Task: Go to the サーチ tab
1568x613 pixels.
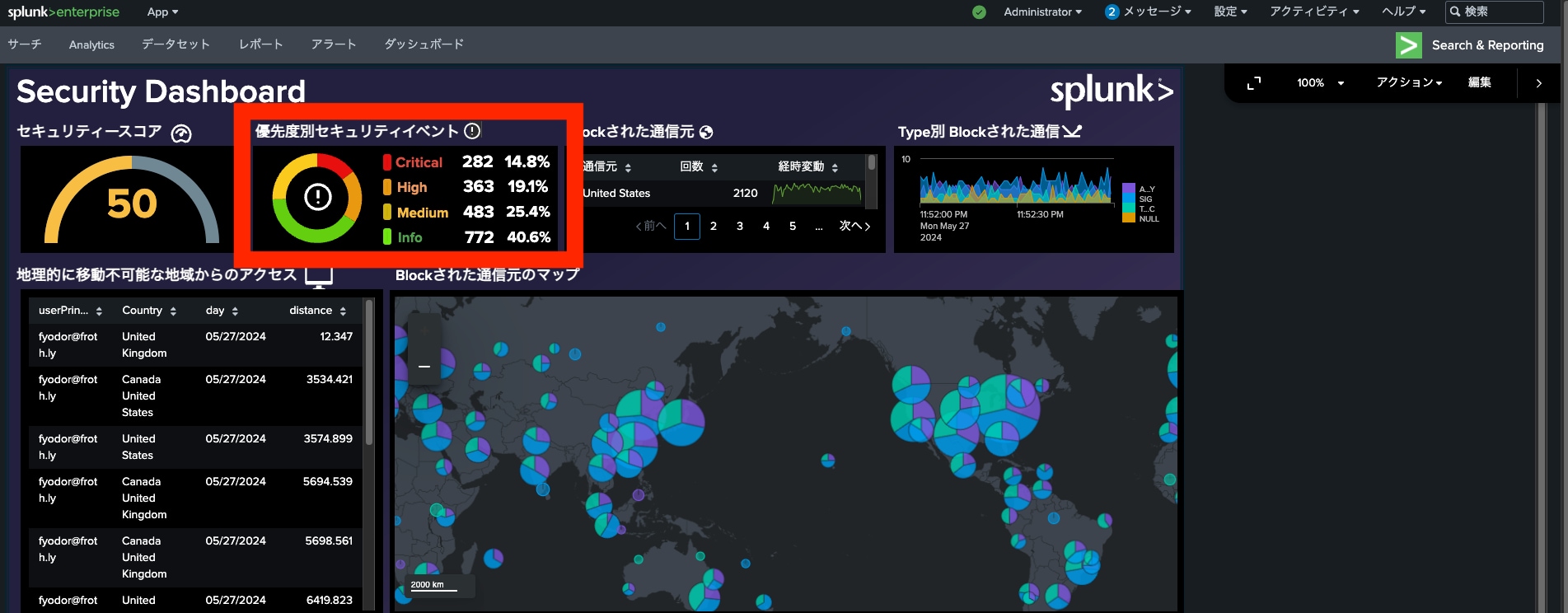Action: coord(25,44)
